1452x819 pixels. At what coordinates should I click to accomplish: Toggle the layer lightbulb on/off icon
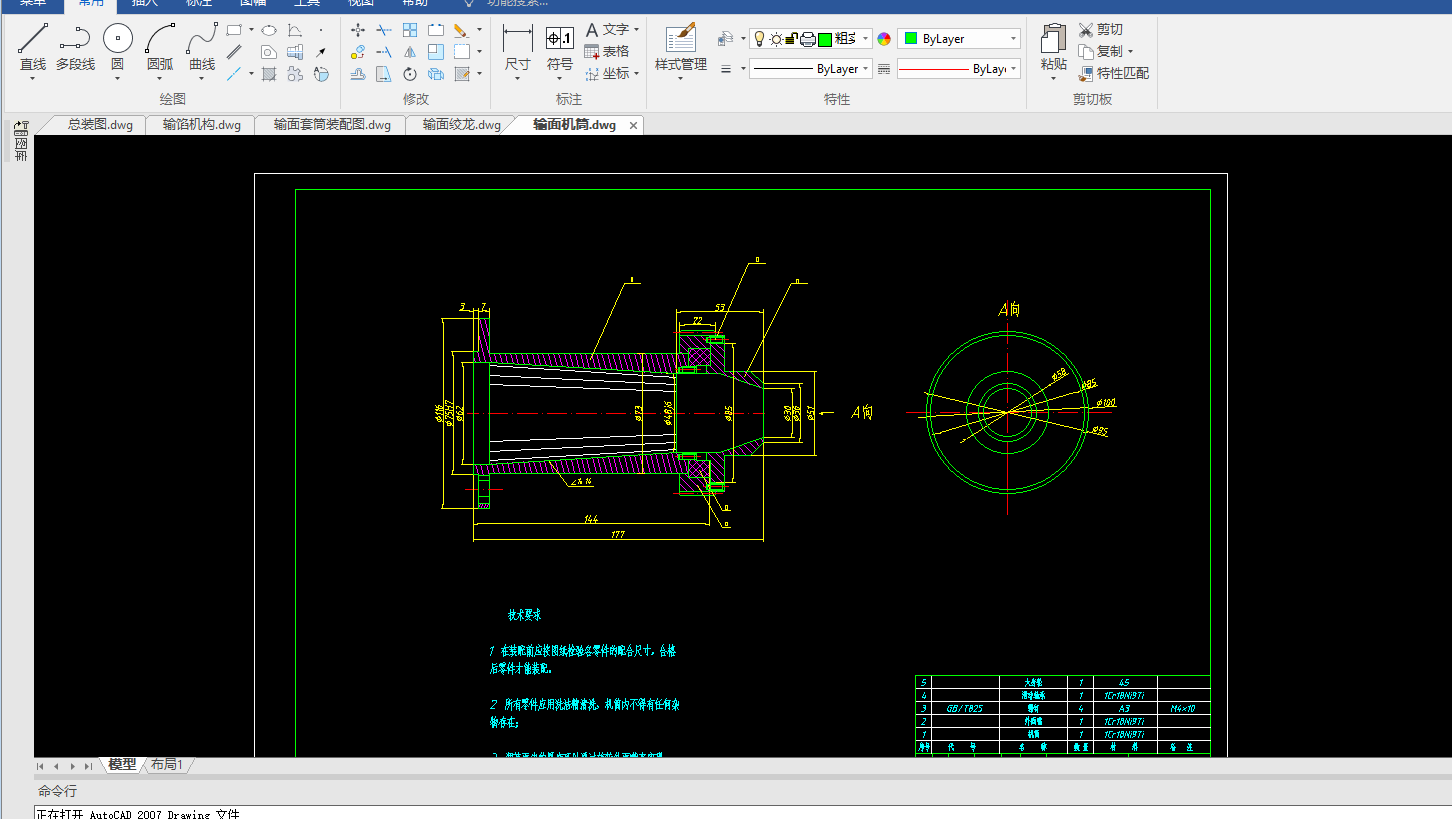click(x=759, y=39)
